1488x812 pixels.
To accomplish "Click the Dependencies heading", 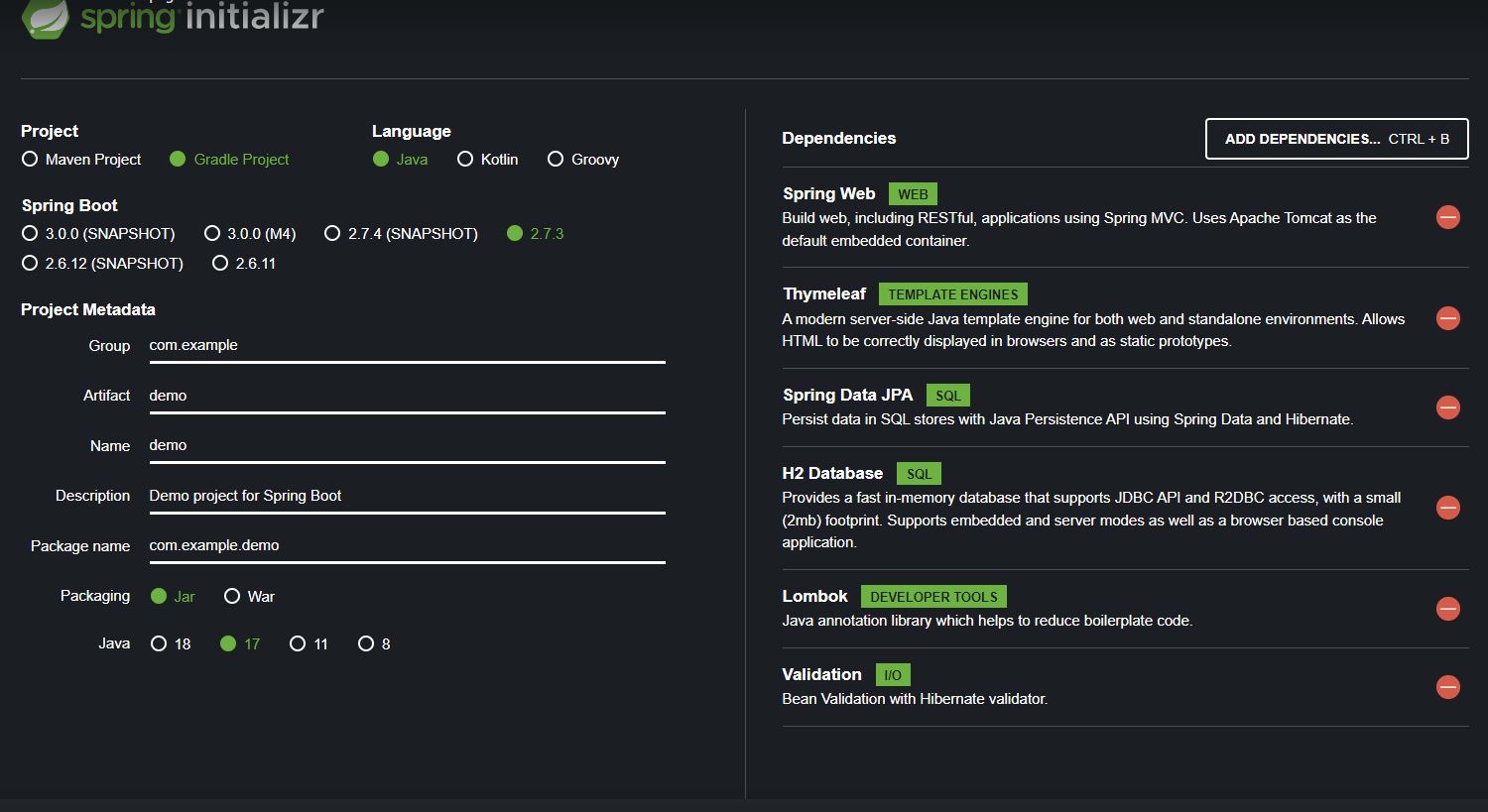I will point(839,139).
